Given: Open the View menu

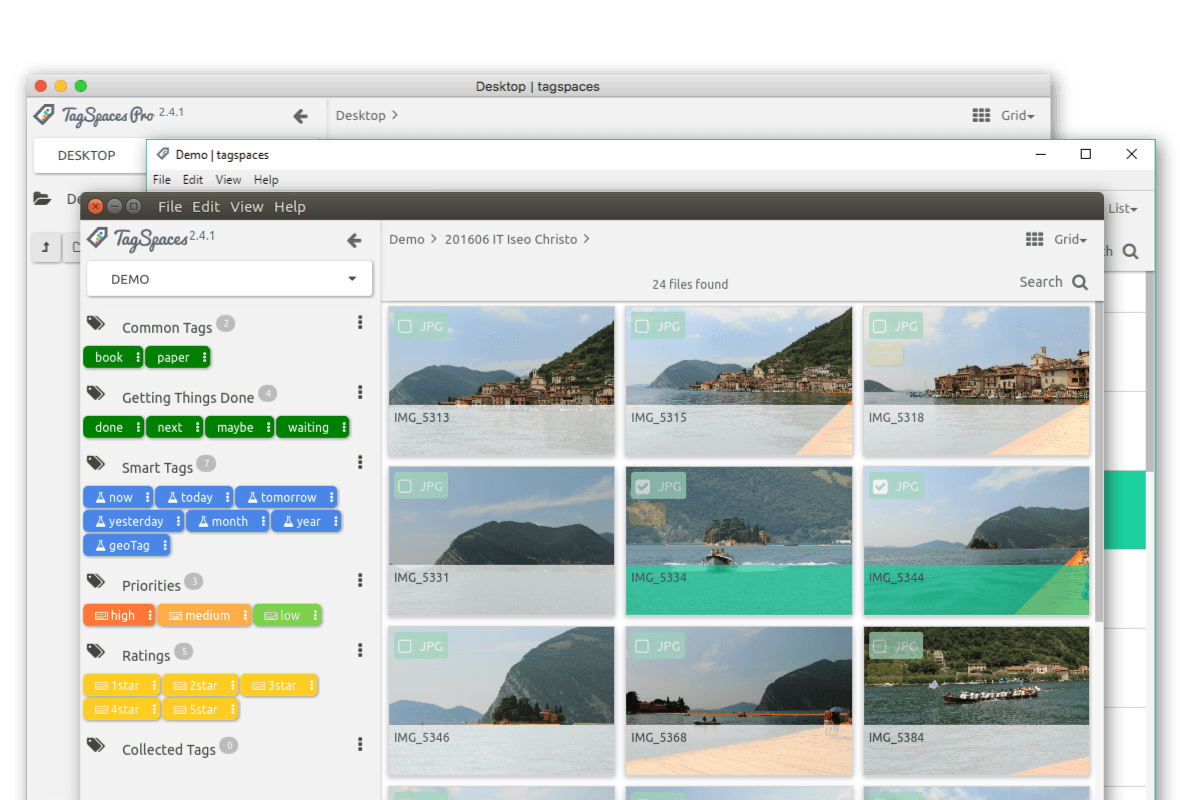Looking at the screenshot, I should [x=247, y=207].
